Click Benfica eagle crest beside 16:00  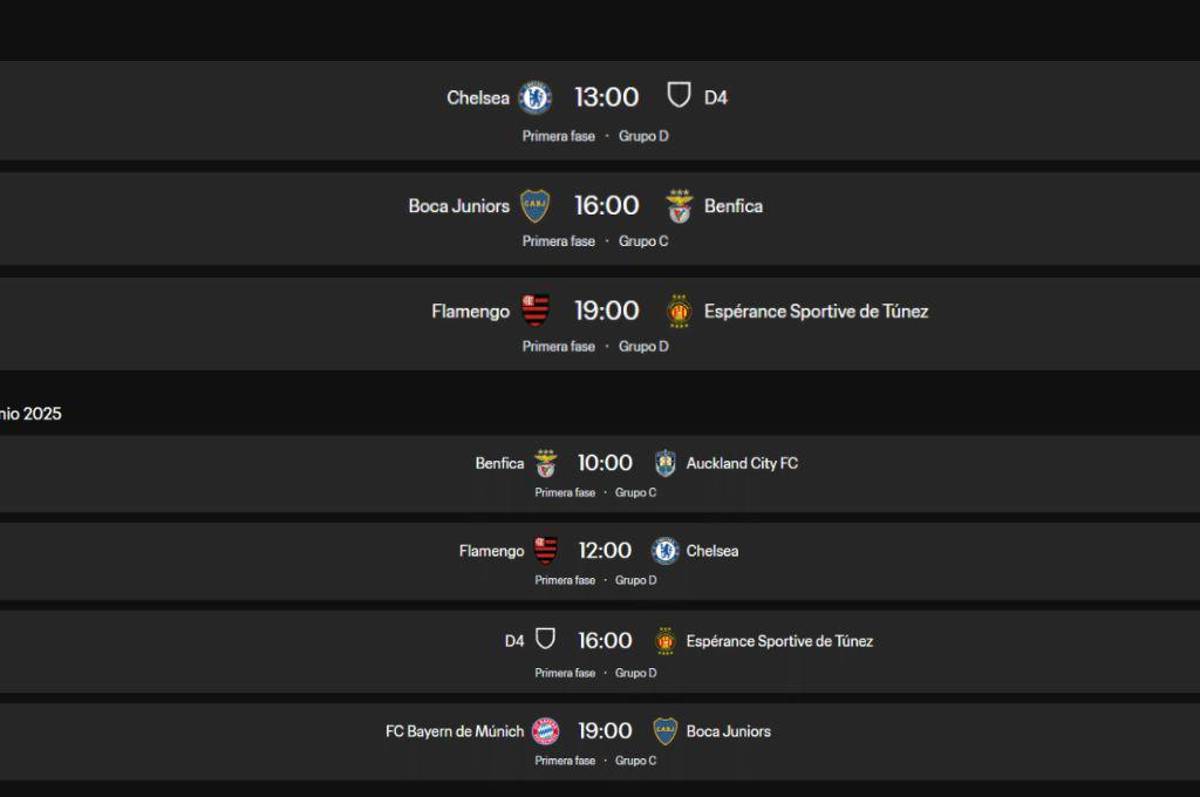point(680,206)
